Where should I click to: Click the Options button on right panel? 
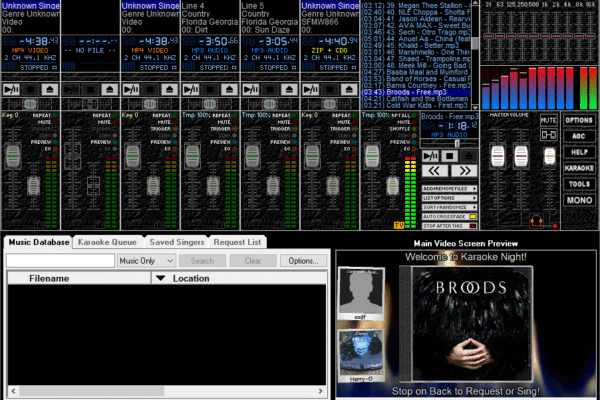tap(578, 120)
